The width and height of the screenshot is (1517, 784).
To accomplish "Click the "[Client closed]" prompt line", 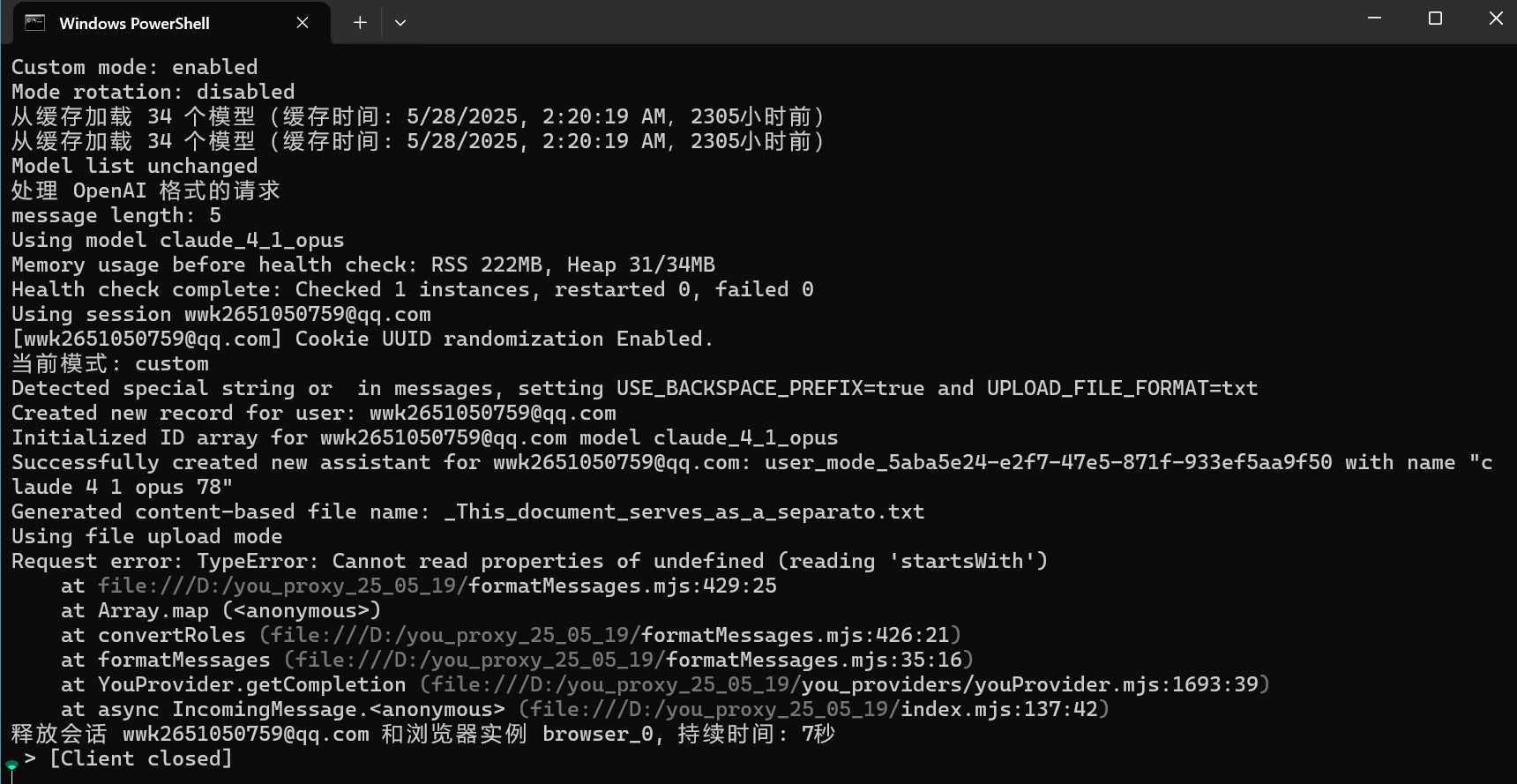I will (141, 759).
